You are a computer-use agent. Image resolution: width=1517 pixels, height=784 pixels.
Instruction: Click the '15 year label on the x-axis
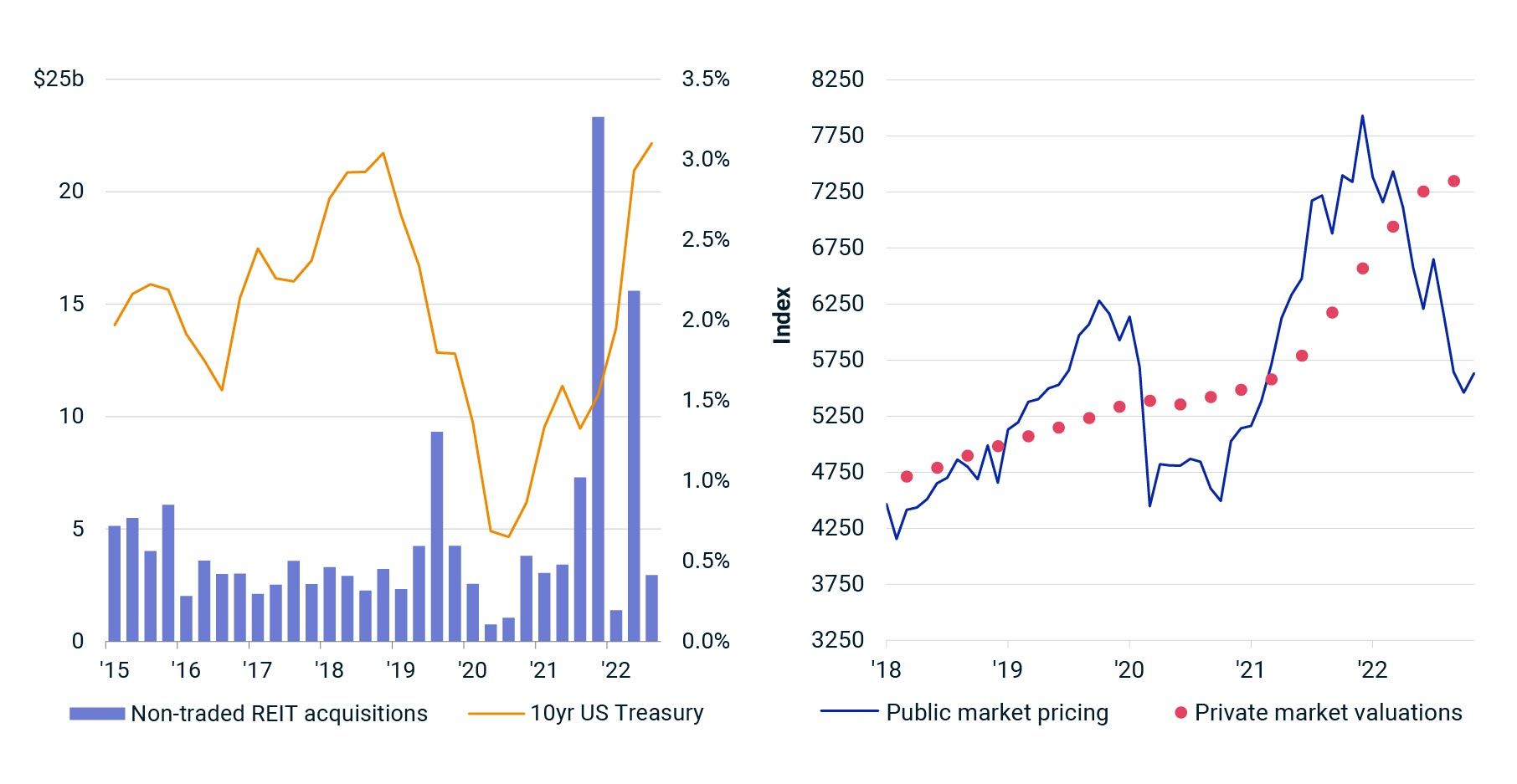pyautogui.click(x=114, y=670)
